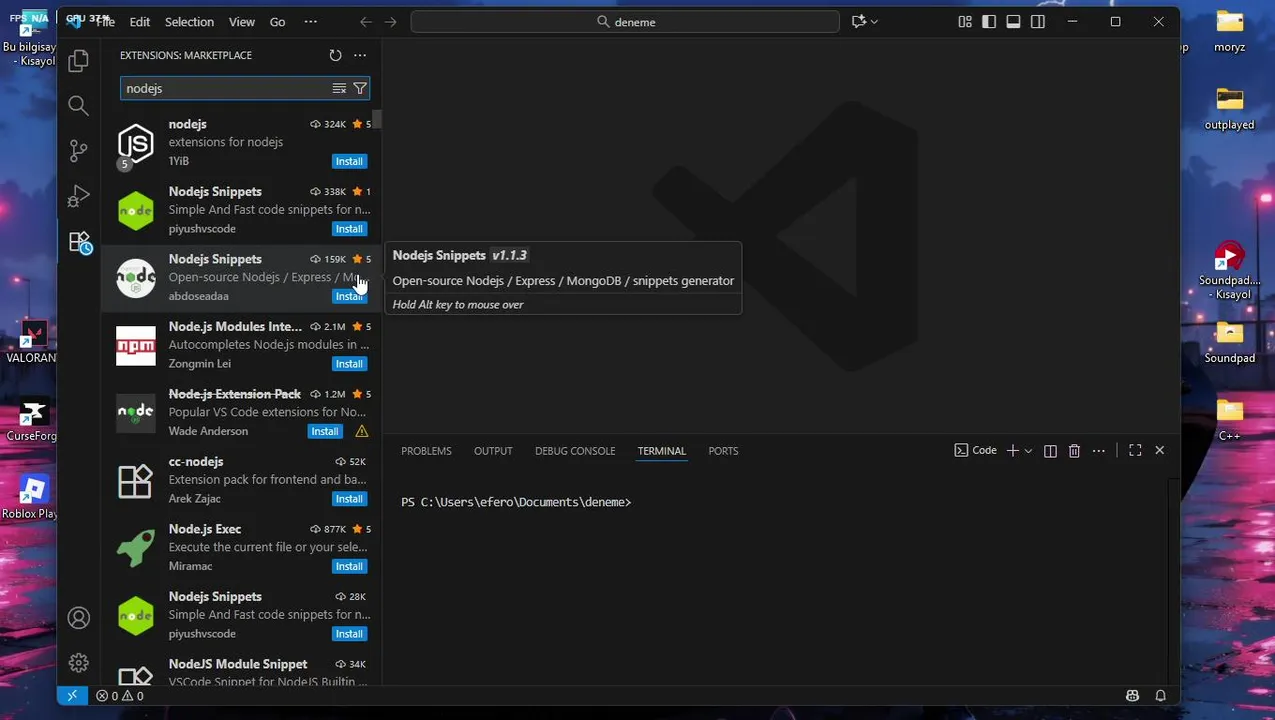Open Source Control view
Image resolution: width=1275 pixels, height=720 pixels.
click(x=78, y=151)
